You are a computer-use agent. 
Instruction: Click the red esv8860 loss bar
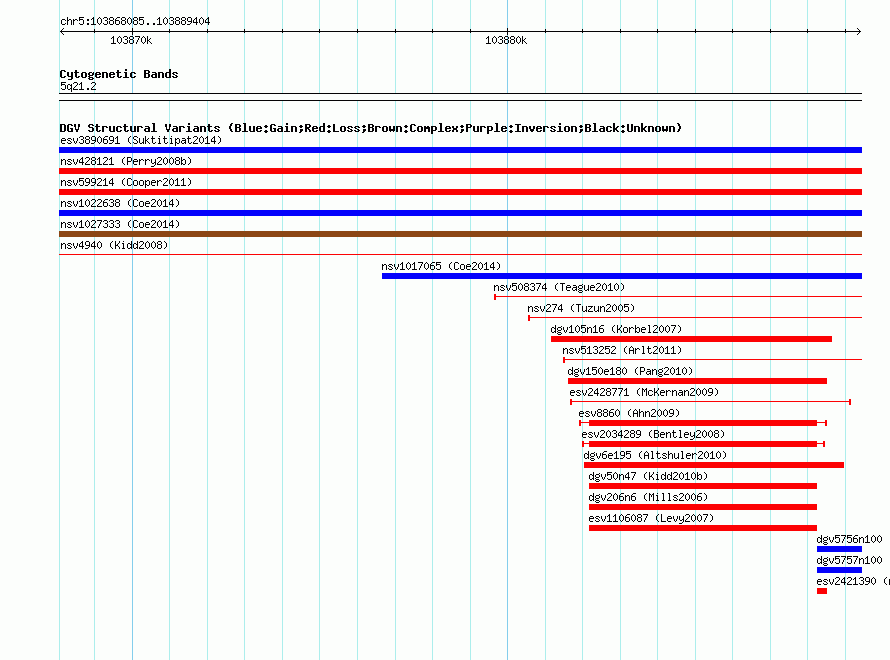point(703,423)
